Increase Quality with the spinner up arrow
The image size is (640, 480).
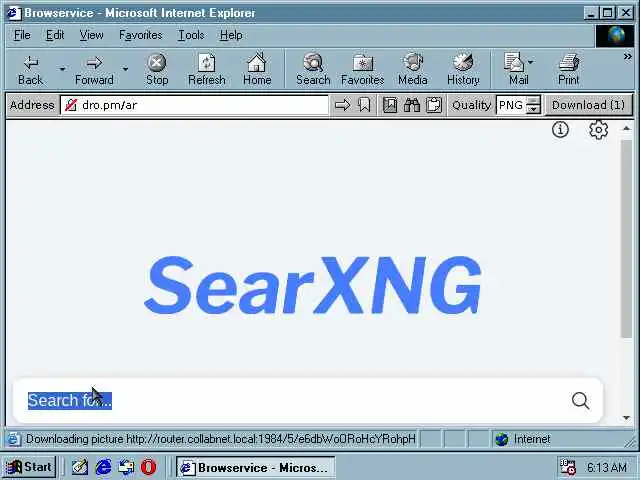tap(533, 100)
